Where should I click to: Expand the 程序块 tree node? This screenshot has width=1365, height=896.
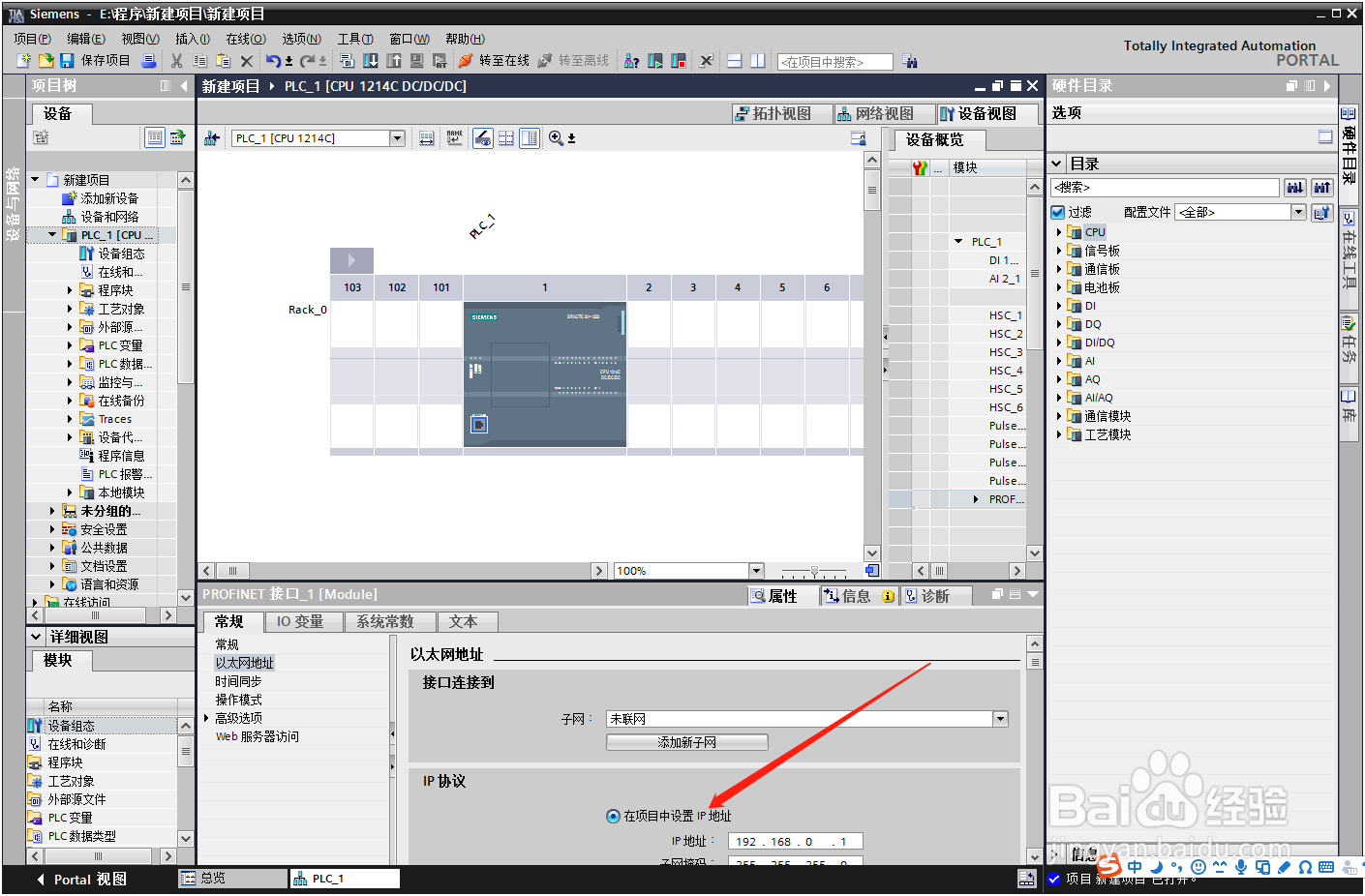[70, 290]
